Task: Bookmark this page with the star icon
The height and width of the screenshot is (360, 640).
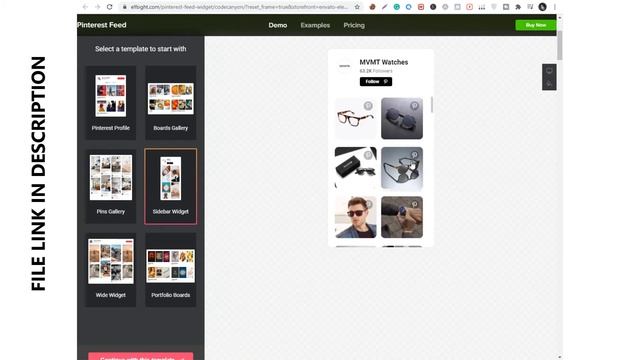Action: (357, 7)
